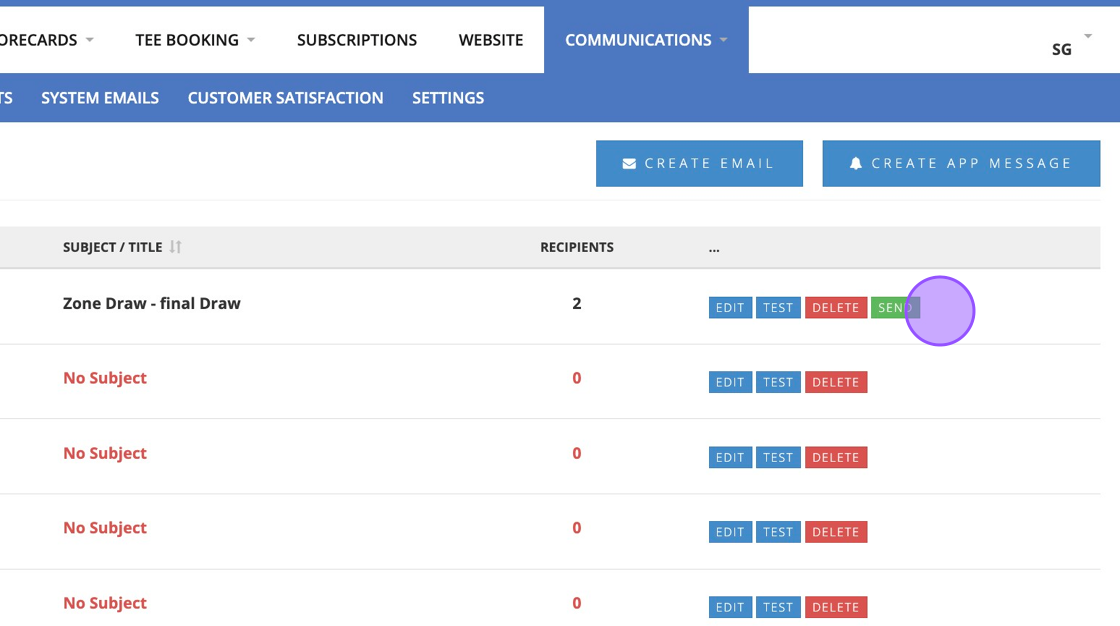The width and height of the screenshot is (1120, 626).
Task: Edit the first No Subject email
Action: click(x=730, y=382)
